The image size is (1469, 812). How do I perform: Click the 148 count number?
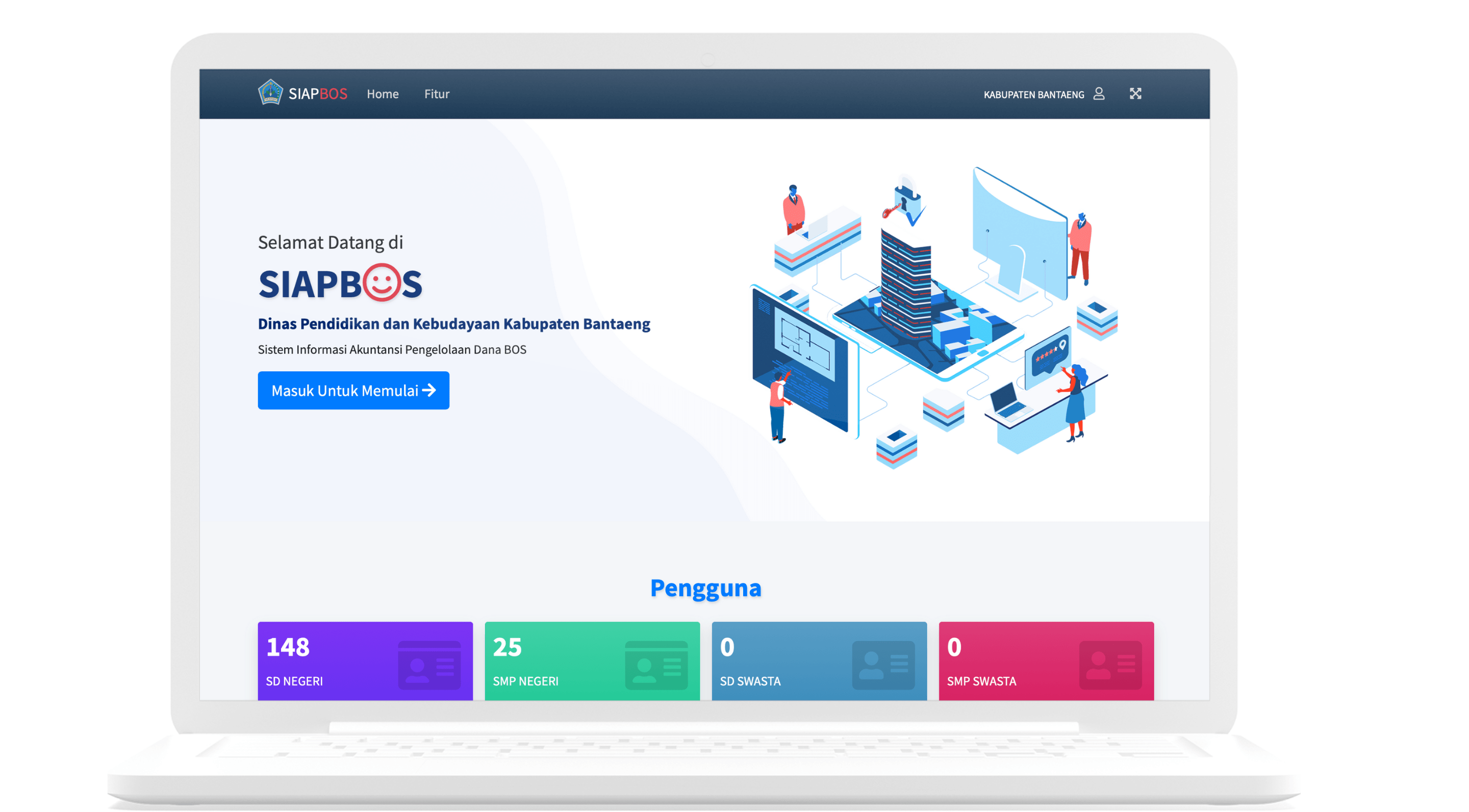[x=288, y=647]
